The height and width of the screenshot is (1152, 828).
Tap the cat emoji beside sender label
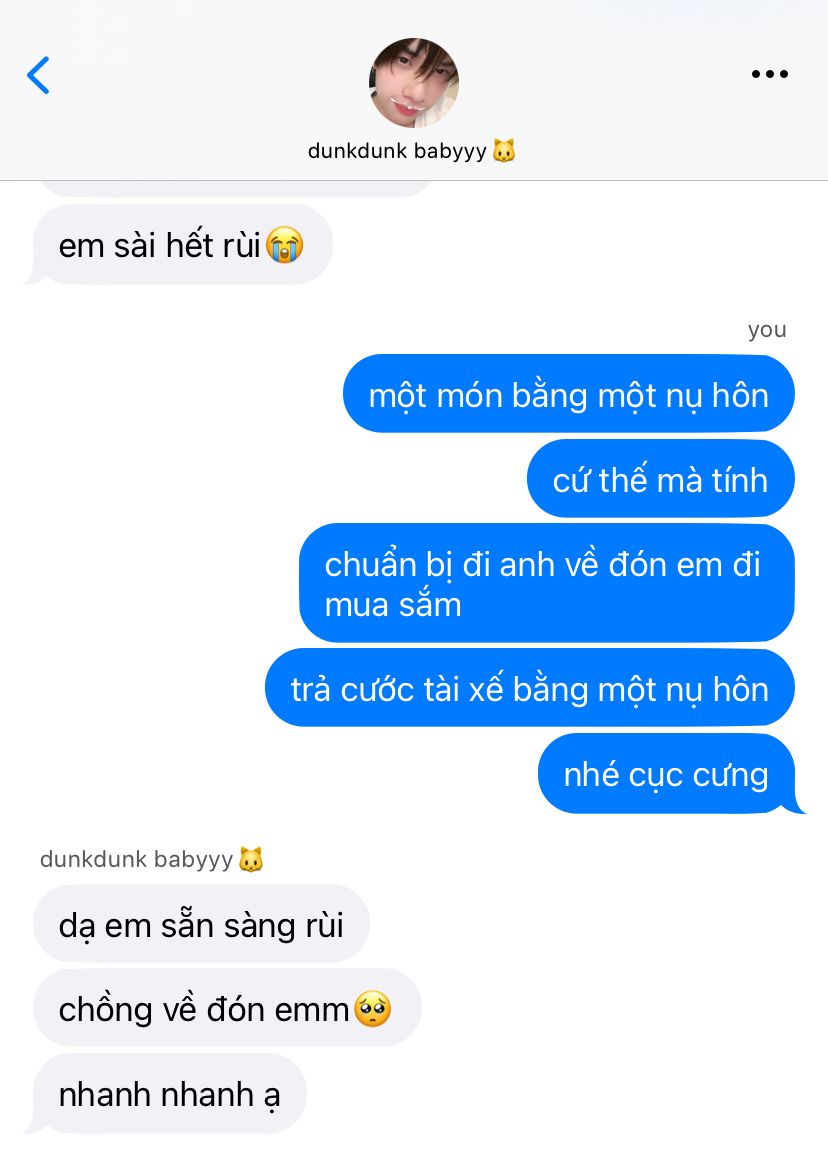[x=251, y=859]
